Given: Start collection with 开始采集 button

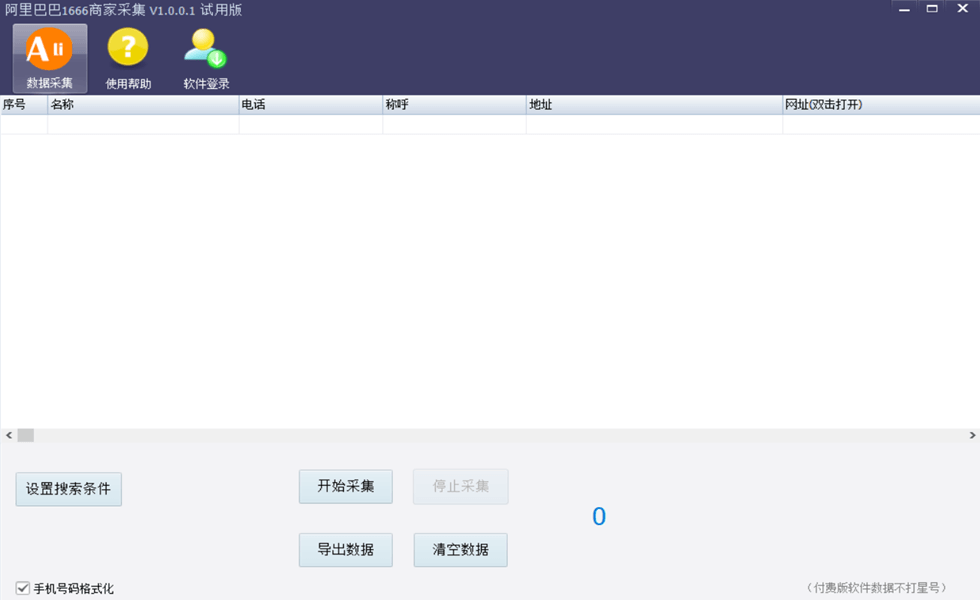Looking at the screenshot, I should click(x=346, y=486).
